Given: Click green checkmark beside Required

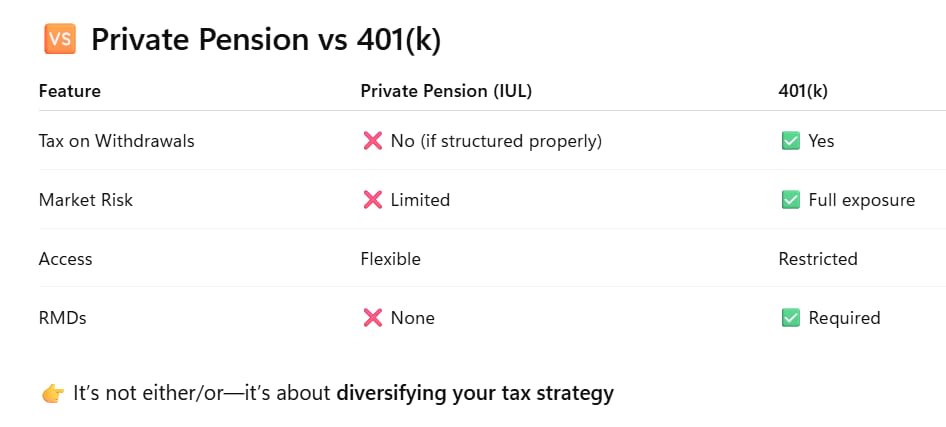Looking at the screenshot, I should point(790,318).
